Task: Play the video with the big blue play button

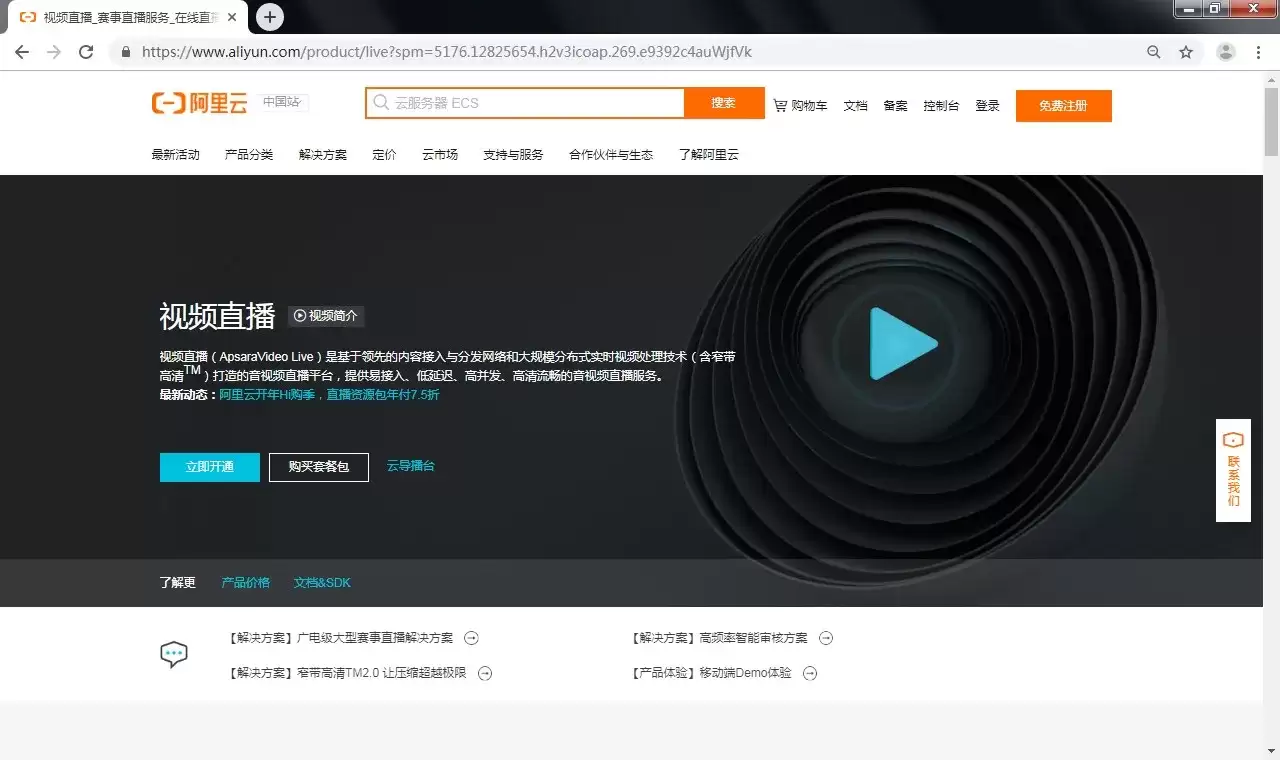Action: pos(903,344)
